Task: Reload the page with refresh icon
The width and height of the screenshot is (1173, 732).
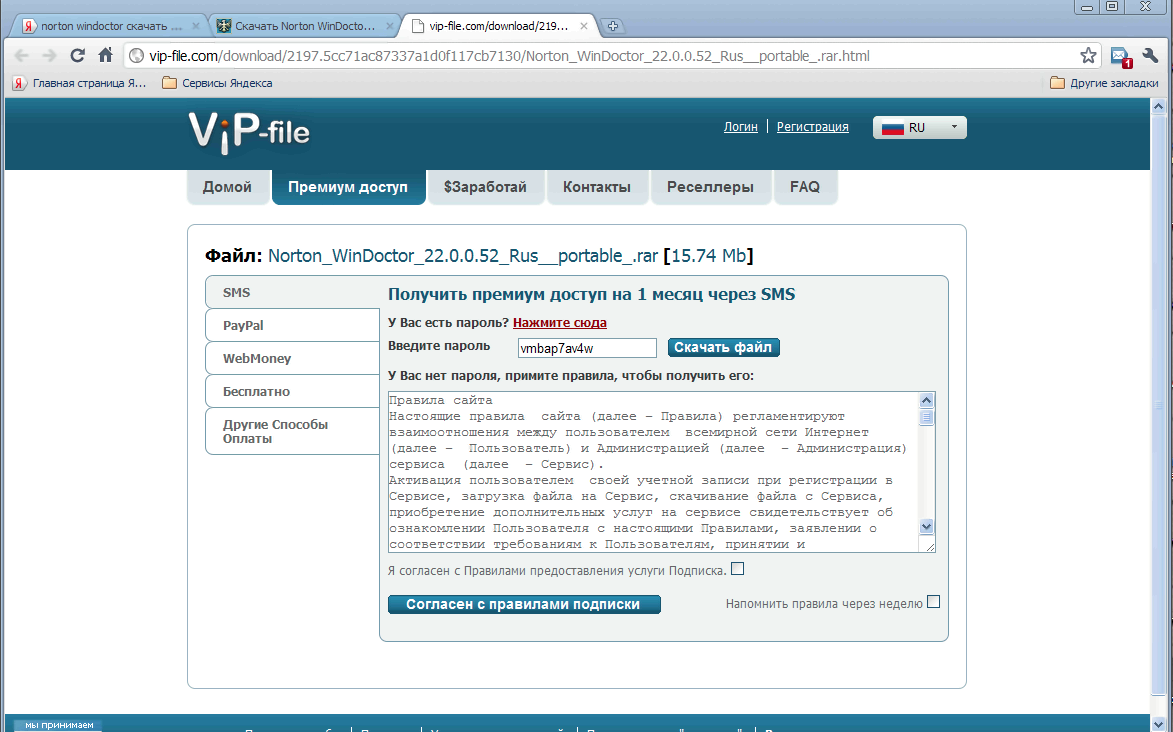Action: tap(77, 55)
